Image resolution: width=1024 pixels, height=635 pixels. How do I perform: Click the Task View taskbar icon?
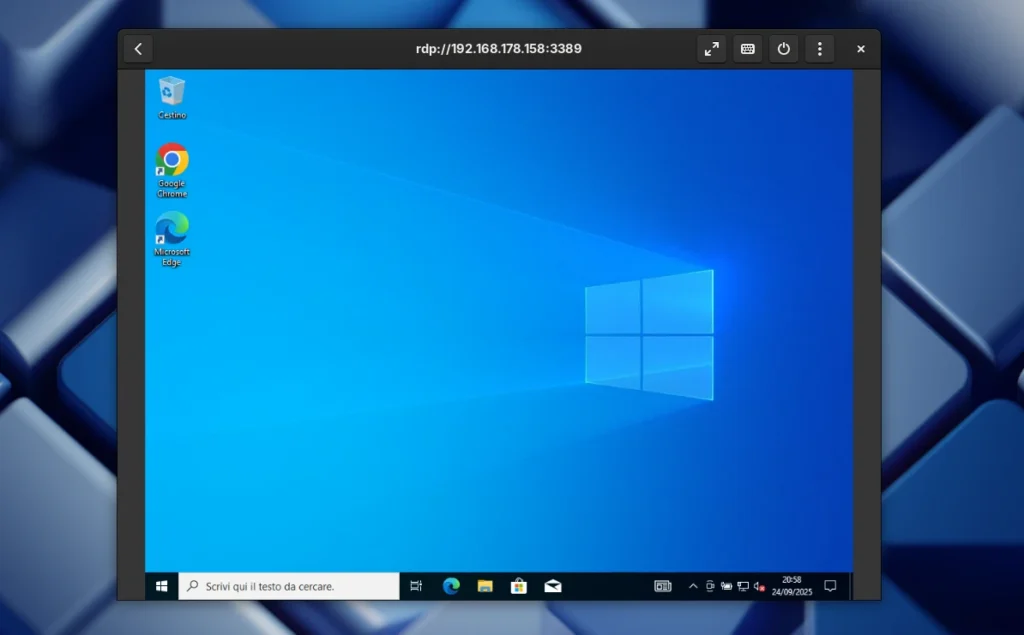[x=417, y=586]
